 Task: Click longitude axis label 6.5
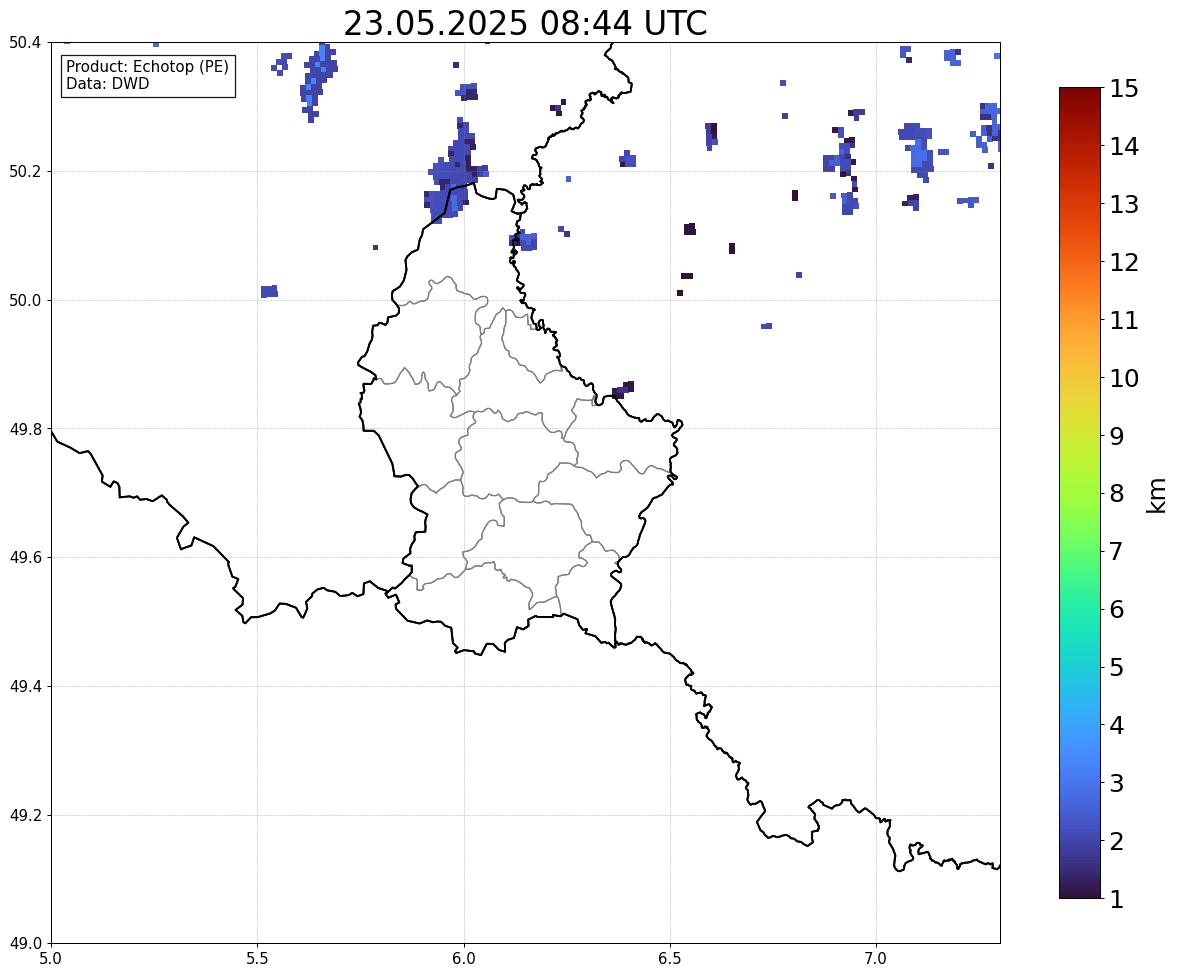(670, 959)
